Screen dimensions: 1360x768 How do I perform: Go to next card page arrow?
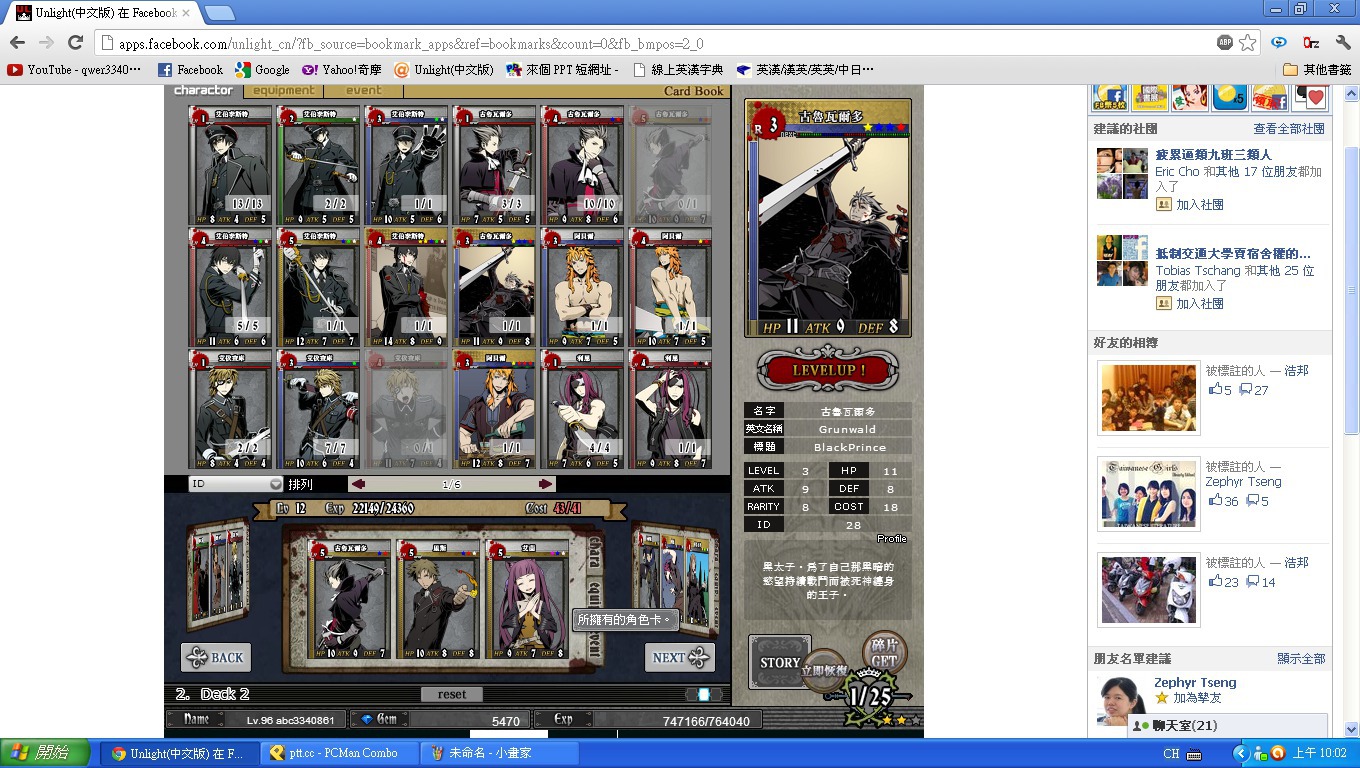coord(545,484)
